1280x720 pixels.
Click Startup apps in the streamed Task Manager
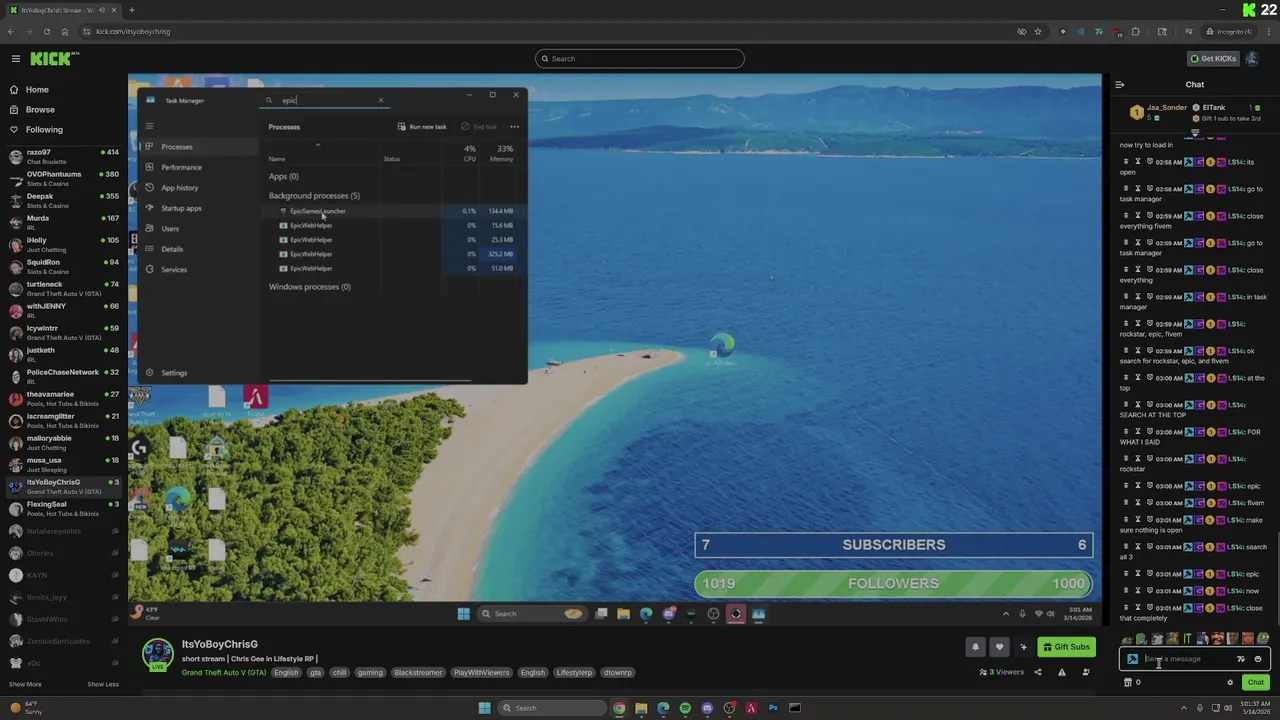coord(181,208)
